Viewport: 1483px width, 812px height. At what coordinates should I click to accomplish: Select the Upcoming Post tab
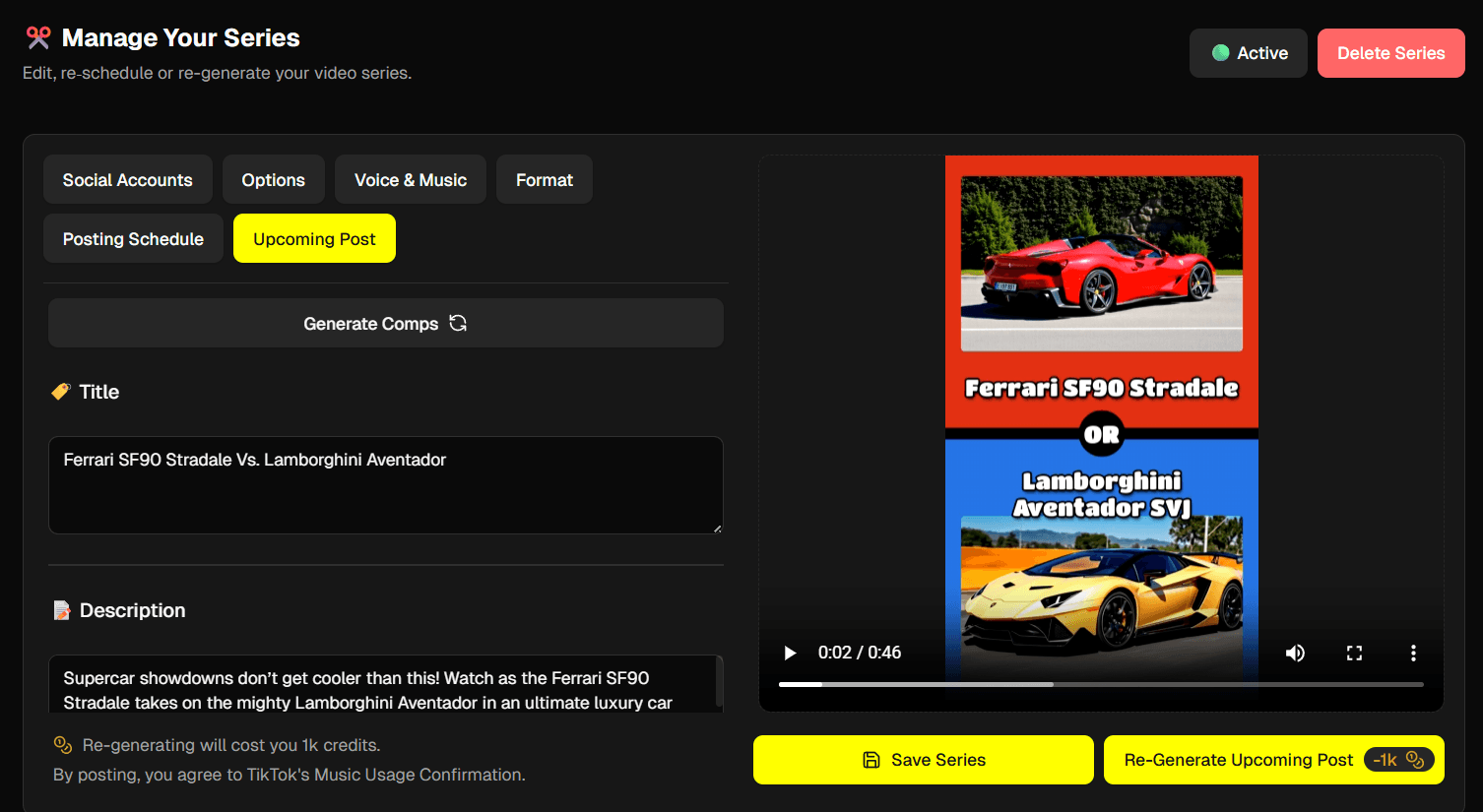pos(314,238)
